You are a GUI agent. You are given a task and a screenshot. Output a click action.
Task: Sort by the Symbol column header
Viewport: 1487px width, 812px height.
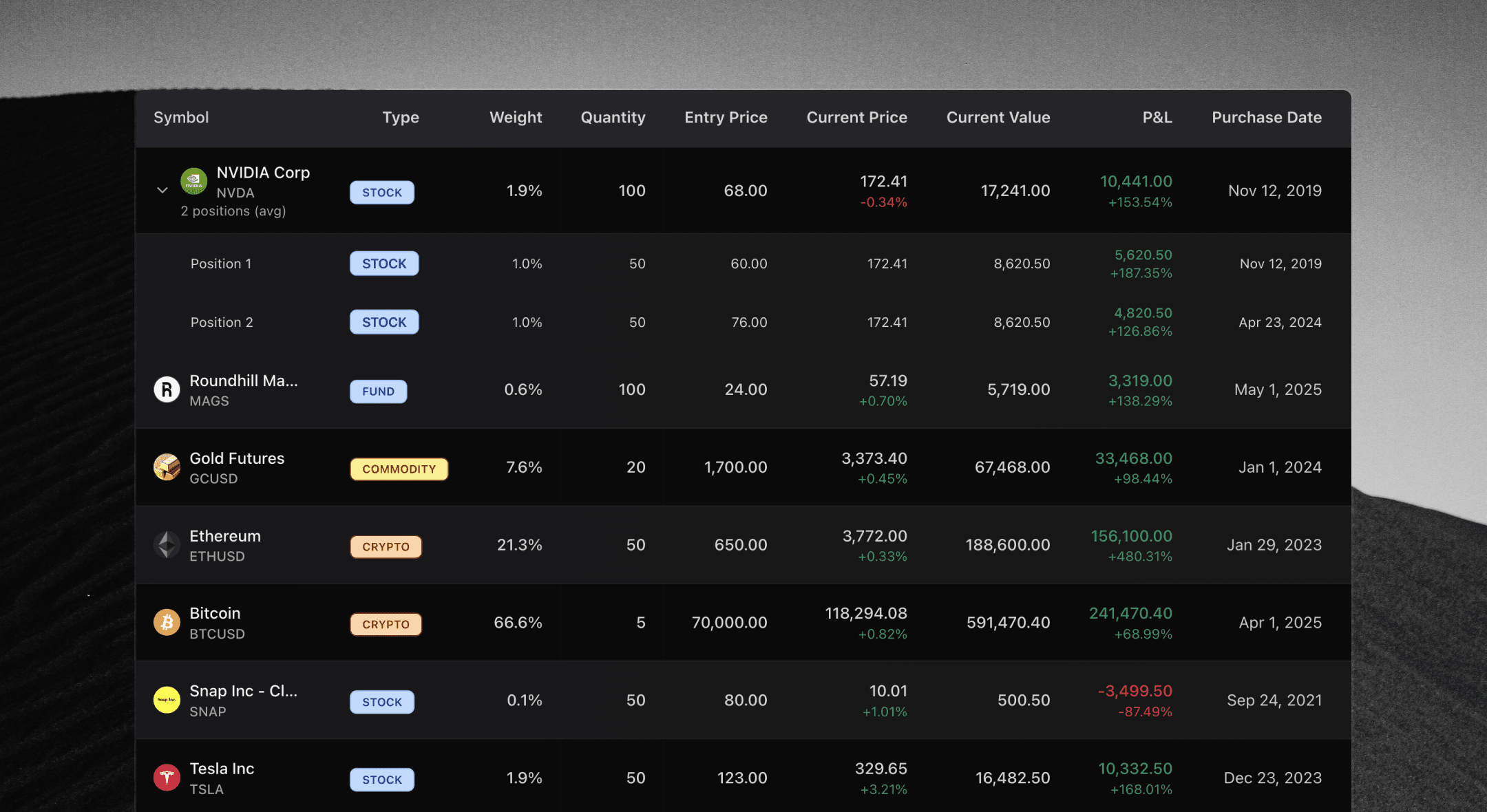coord(181,118)
